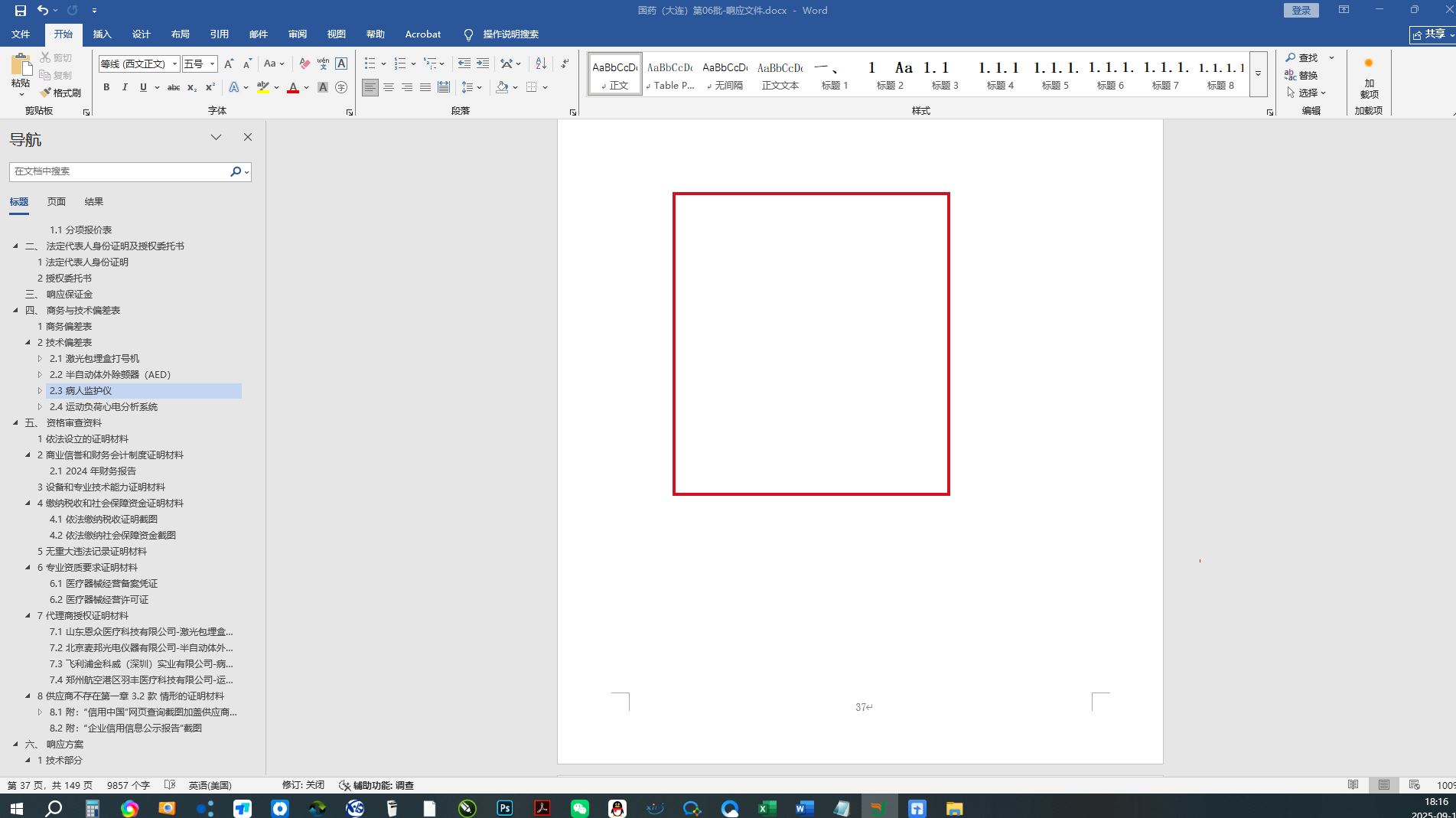Apply the 标题 1 style from the gallery
This screenshot has height=818, width=1456.
coord(835,74)
